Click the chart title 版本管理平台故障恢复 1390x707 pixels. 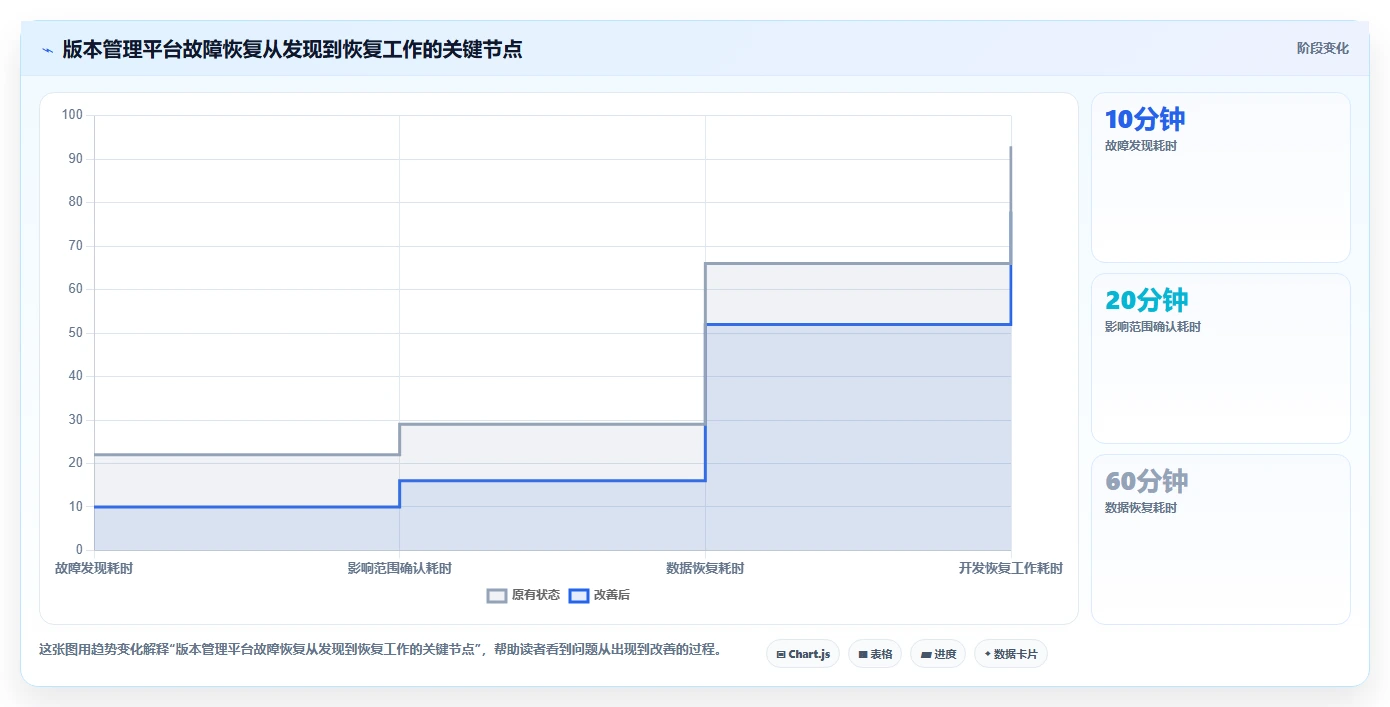point(292,49)
